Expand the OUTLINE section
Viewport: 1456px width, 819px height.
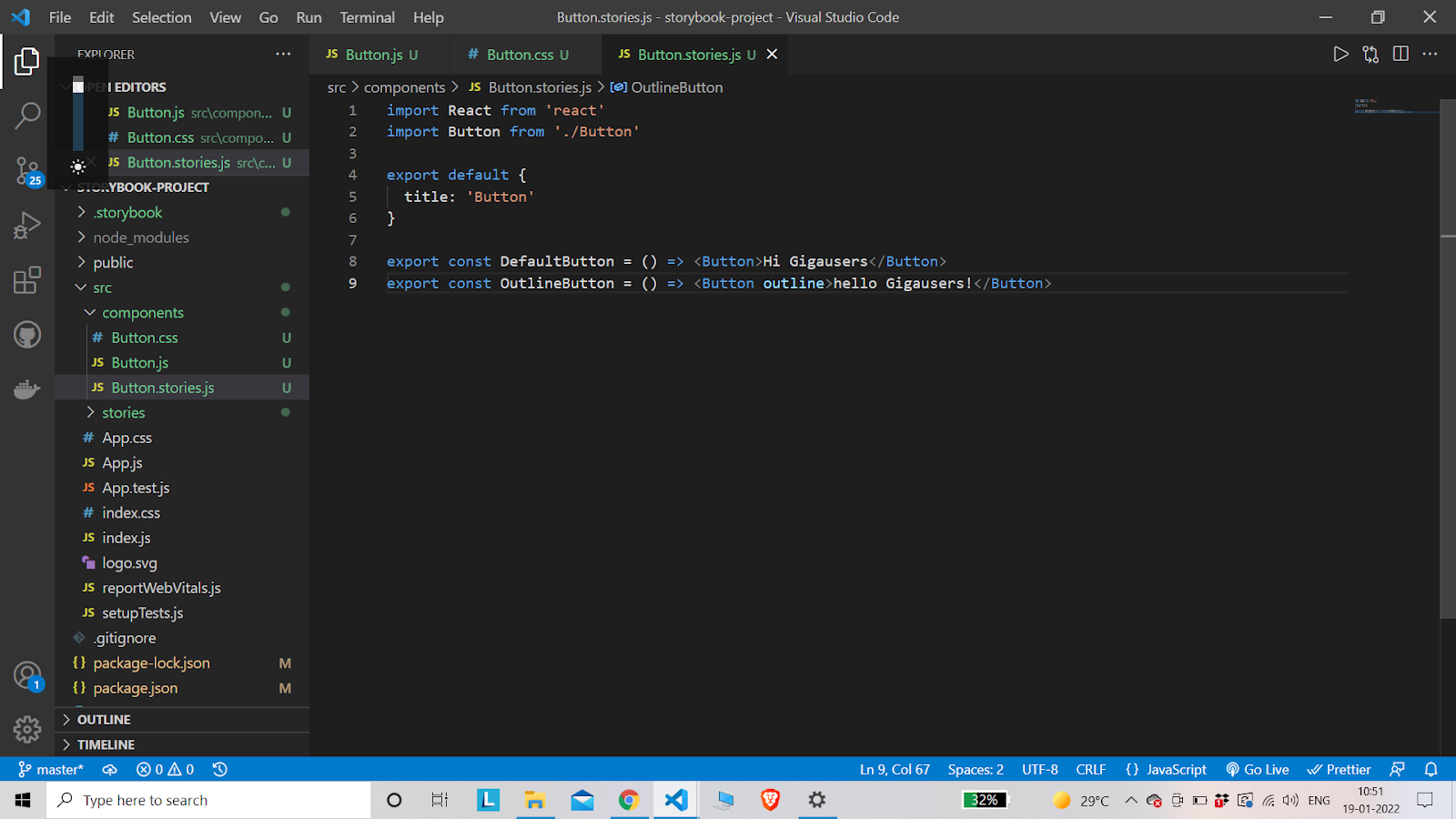pos(104,720)
